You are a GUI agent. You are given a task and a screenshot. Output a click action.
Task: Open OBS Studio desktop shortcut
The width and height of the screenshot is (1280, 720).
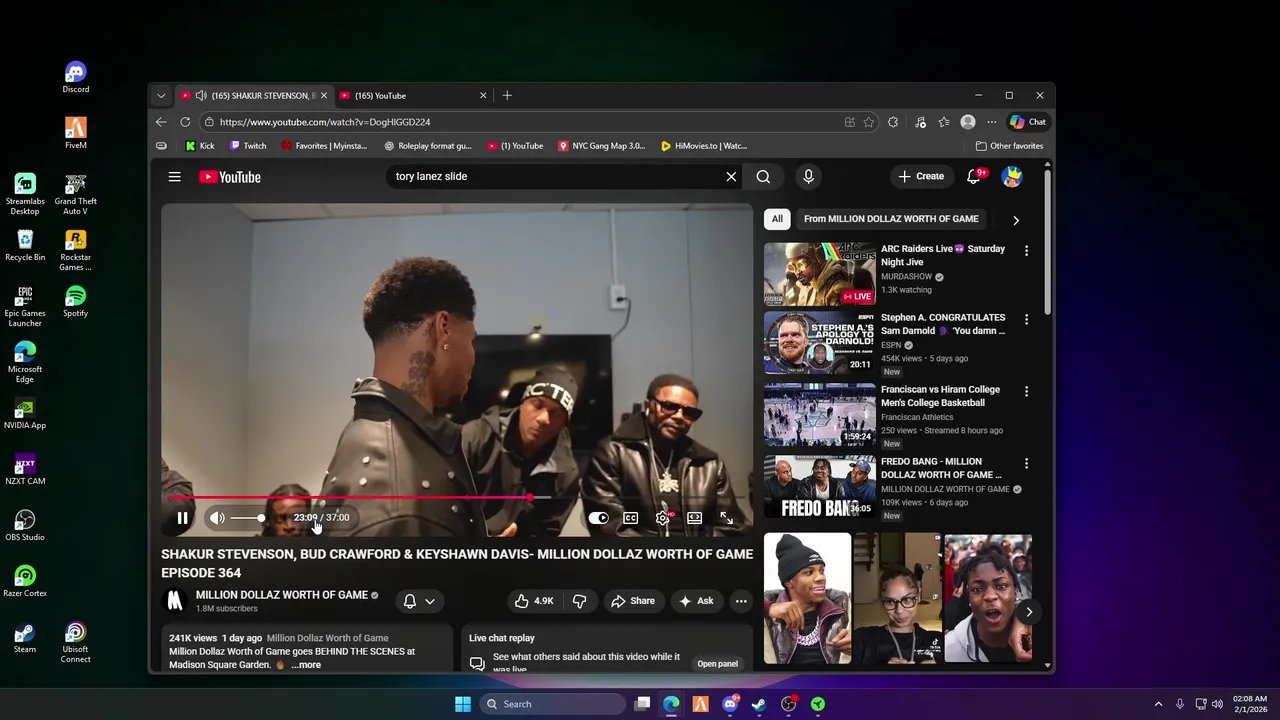pyautogui.click(x=25, y=526)
